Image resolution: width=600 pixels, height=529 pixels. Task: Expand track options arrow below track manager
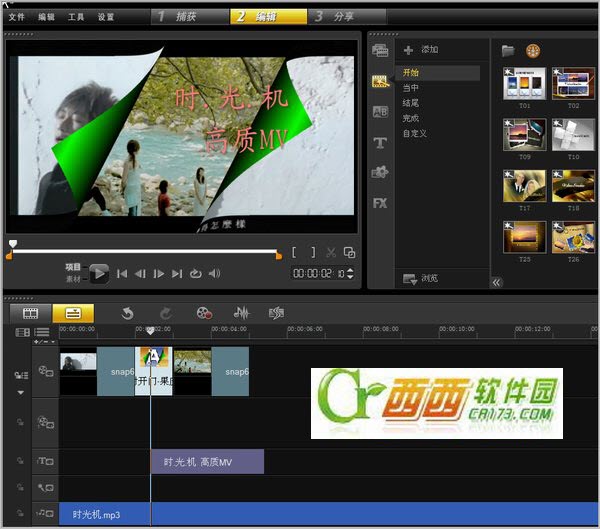tap(19, 393)
